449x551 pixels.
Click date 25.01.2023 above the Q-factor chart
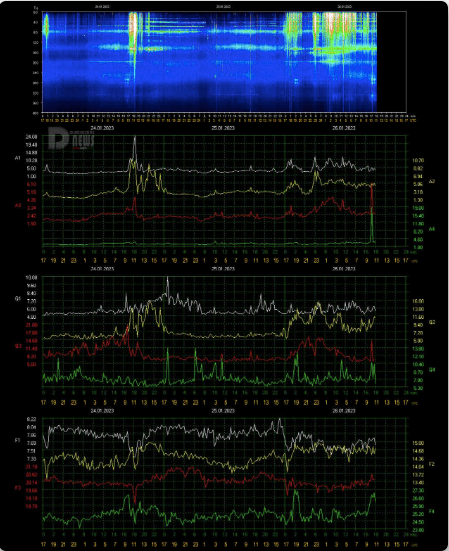223,269
